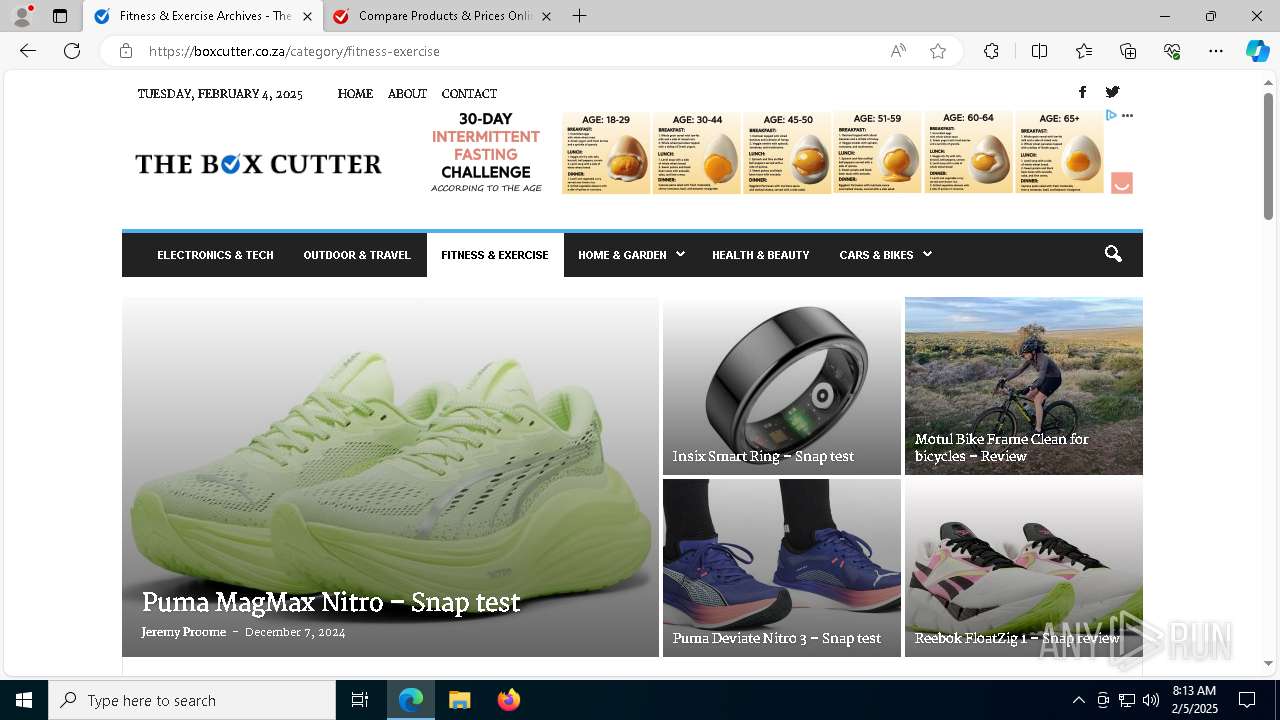Visit the site's Twitter page
The width and height of the screenshot is (1280, 720).
[x=1112, y=92]
